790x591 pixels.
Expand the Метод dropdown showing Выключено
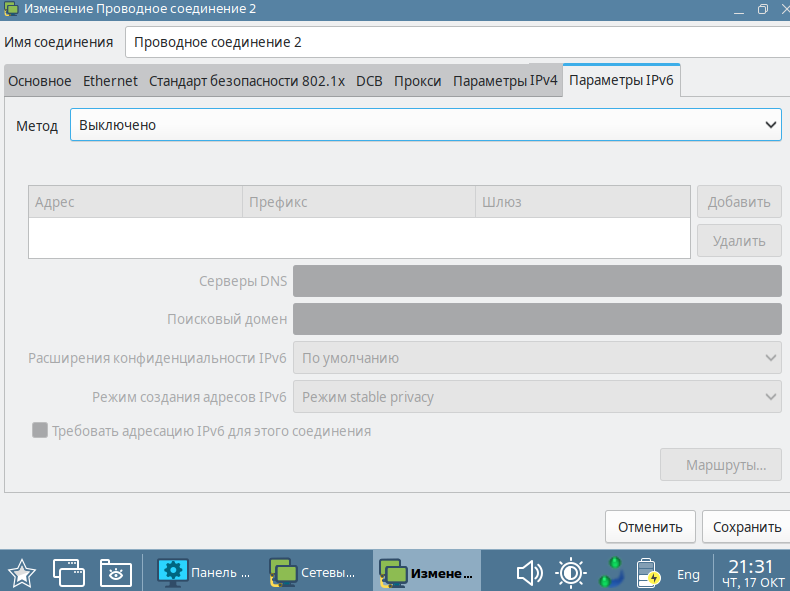(426, 124)
